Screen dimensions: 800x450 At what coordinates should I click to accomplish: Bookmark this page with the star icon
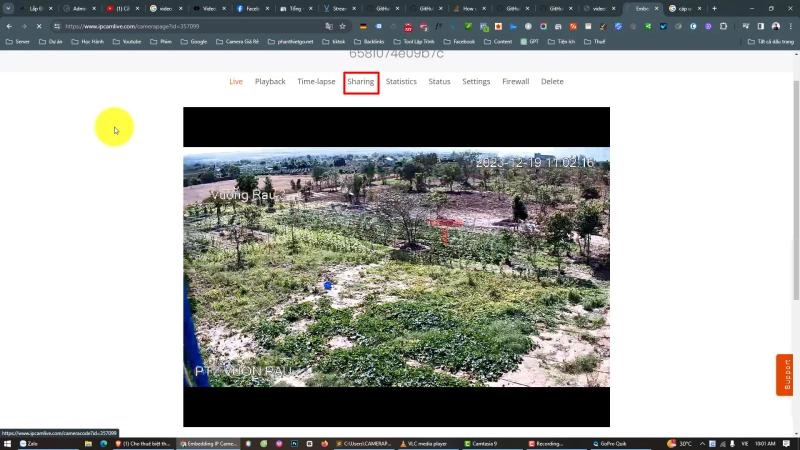342,26
